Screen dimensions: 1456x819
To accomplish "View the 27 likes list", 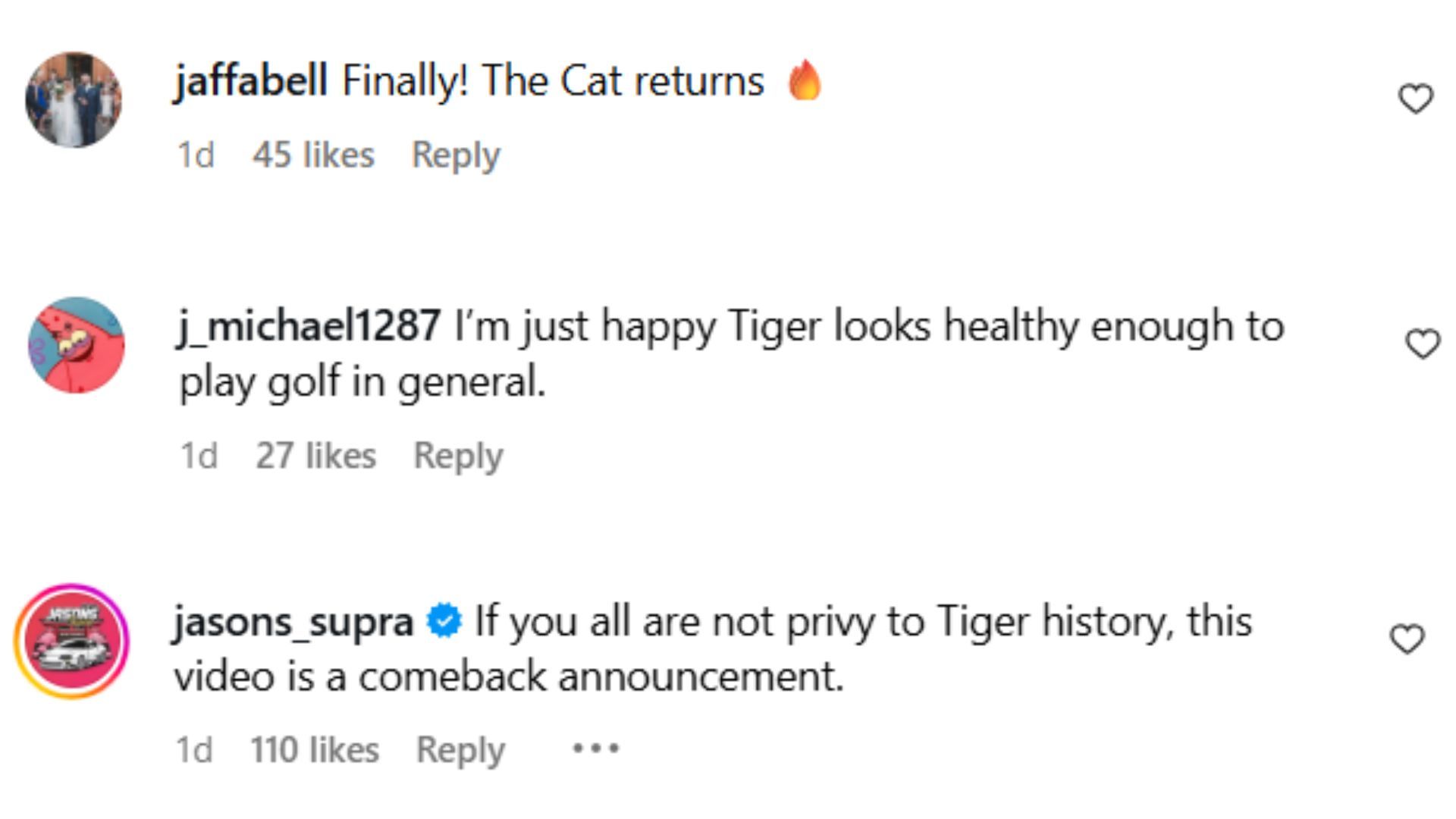I will coord(315,456).
